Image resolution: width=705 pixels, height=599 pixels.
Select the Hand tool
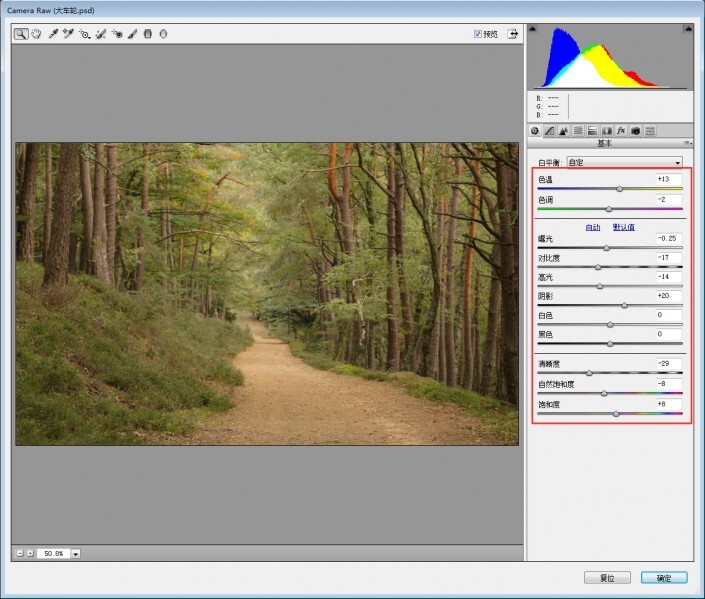(x=35, y=33)
